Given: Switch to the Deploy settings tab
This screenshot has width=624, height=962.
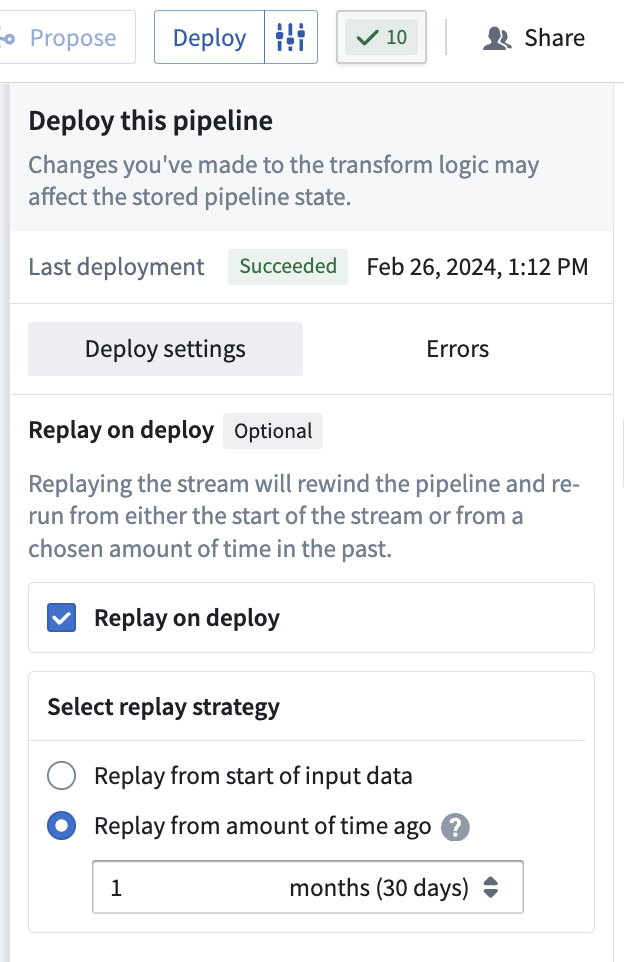Looking at the screenshot, I should click(166, 348).
